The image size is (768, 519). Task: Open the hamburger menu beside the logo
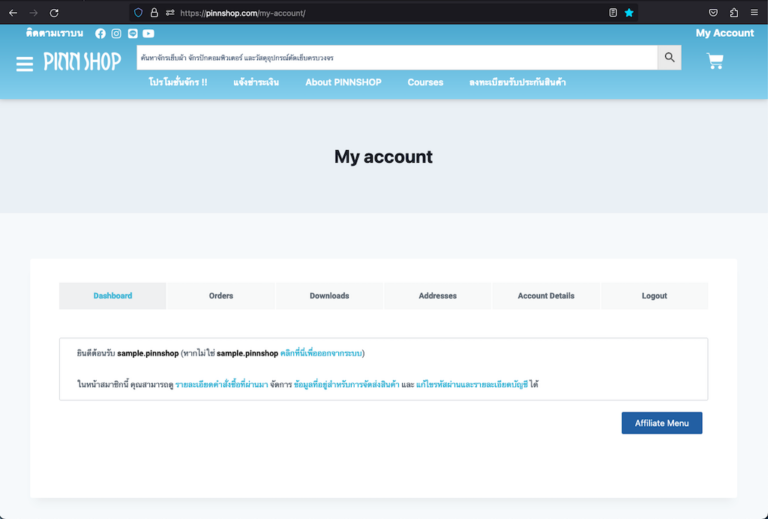[25, 63]
